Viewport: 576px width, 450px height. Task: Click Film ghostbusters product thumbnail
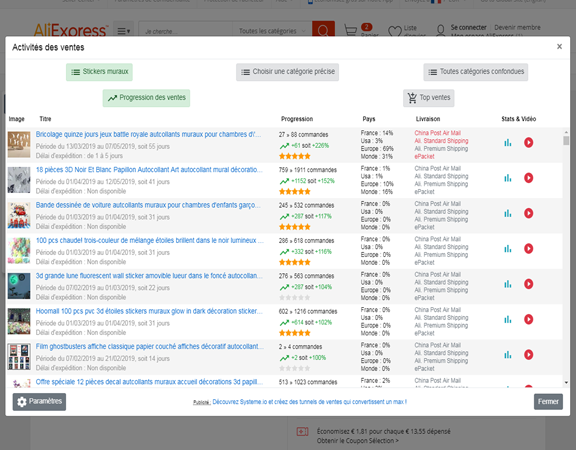[19, 357]
